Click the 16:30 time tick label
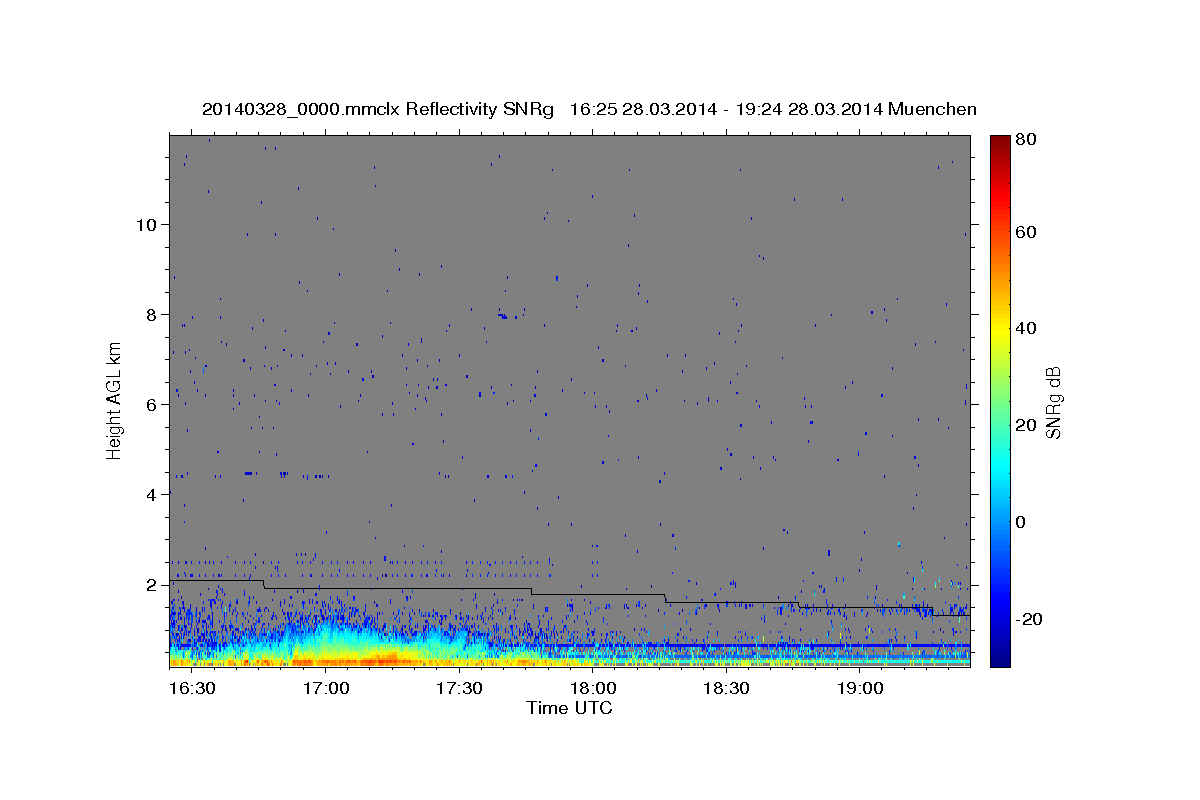Screen dimensions: 1200x800 (x=192, y=689)
